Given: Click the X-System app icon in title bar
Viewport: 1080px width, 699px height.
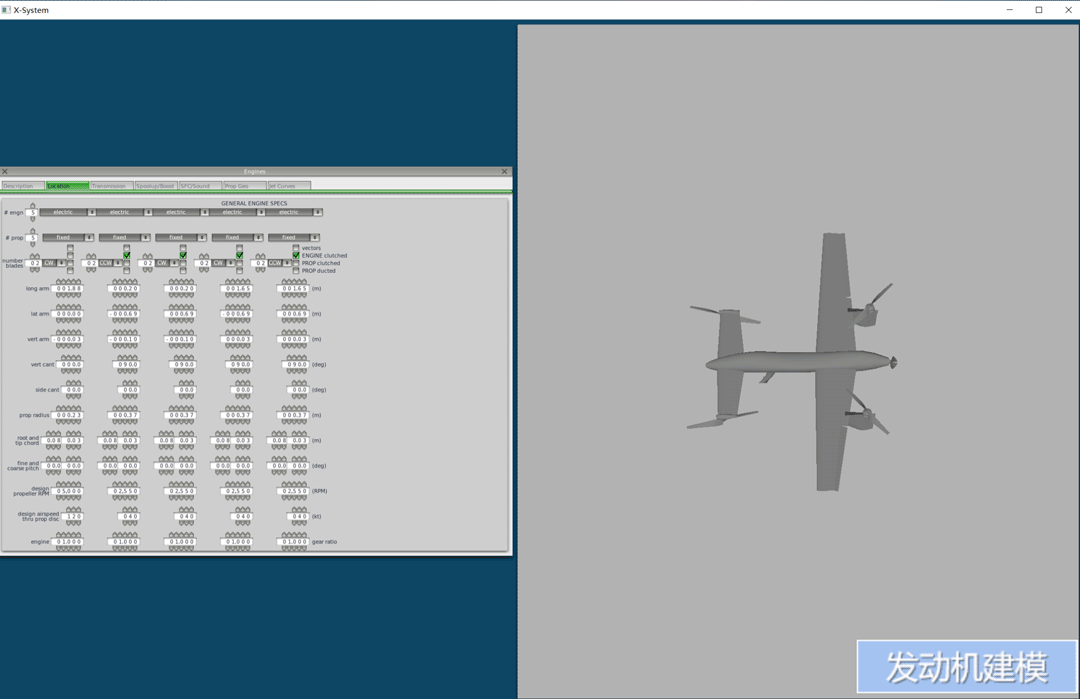Looking at the screenshot, I should (7, 10).
